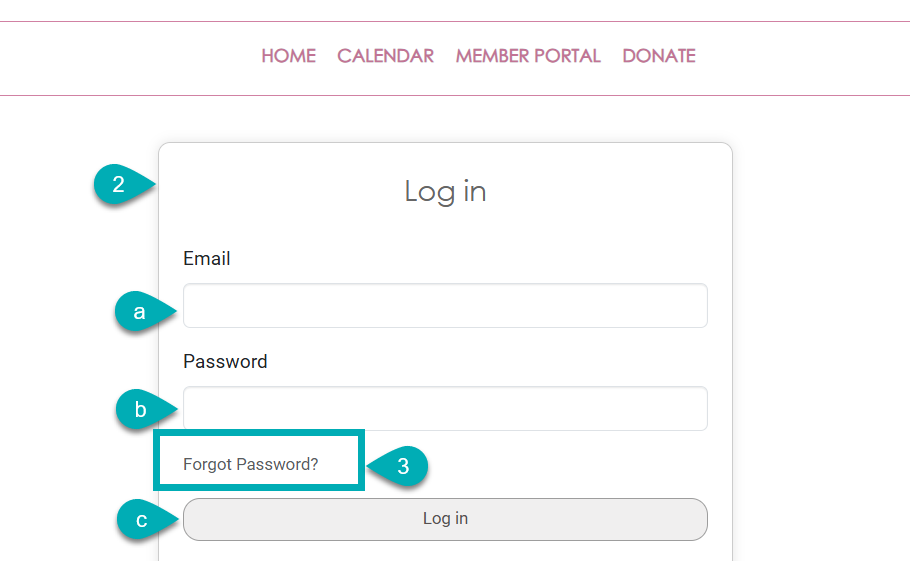The height and width of the screenshot is (561, 910).
Task: Click the divider line below the navigation menu
Action: 455,96
